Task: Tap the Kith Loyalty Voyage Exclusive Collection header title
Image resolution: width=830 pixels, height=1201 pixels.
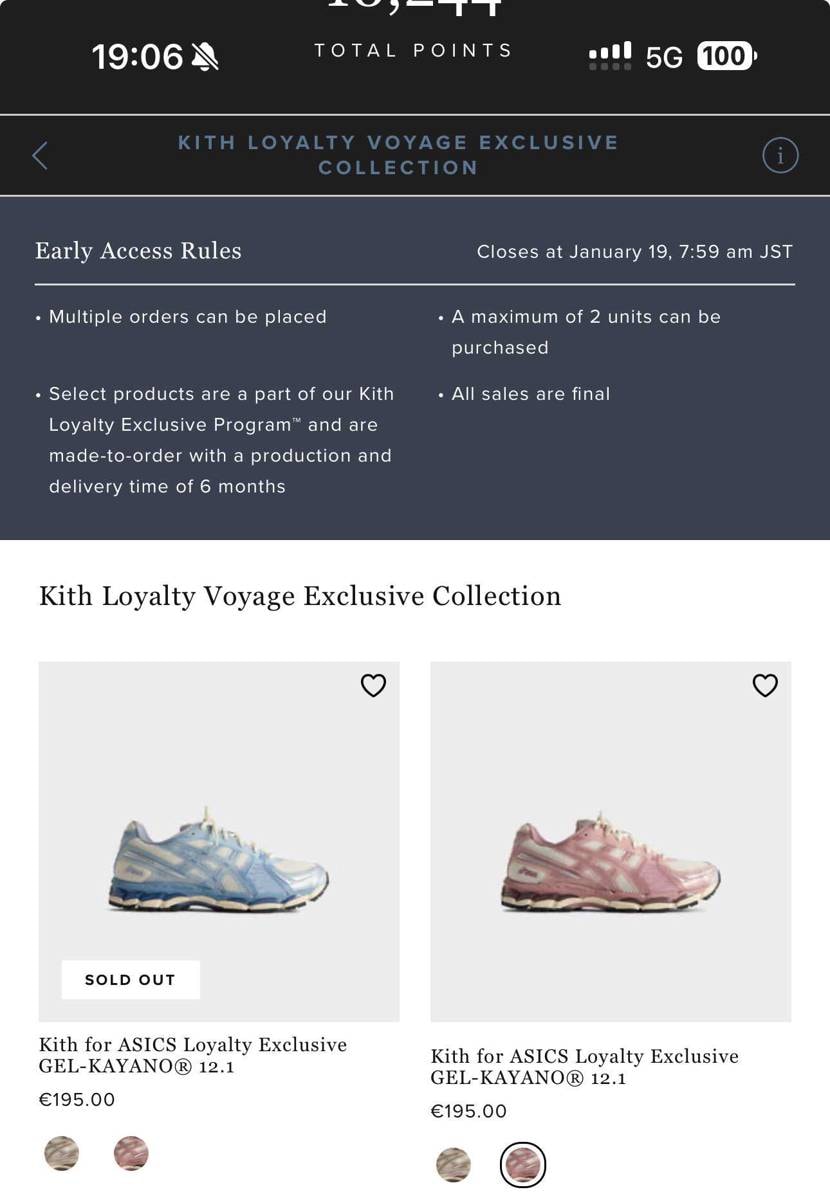Action: [x=398, y=155]
